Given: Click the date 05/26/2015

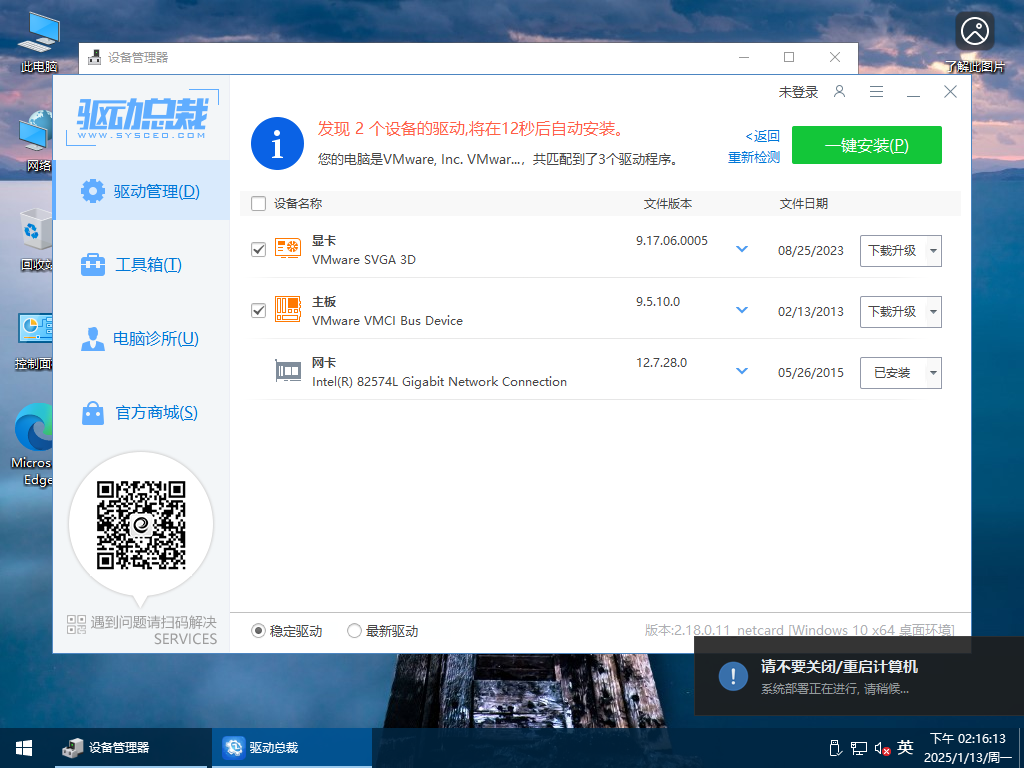Looking at the screenshot, I should (810, 373).
